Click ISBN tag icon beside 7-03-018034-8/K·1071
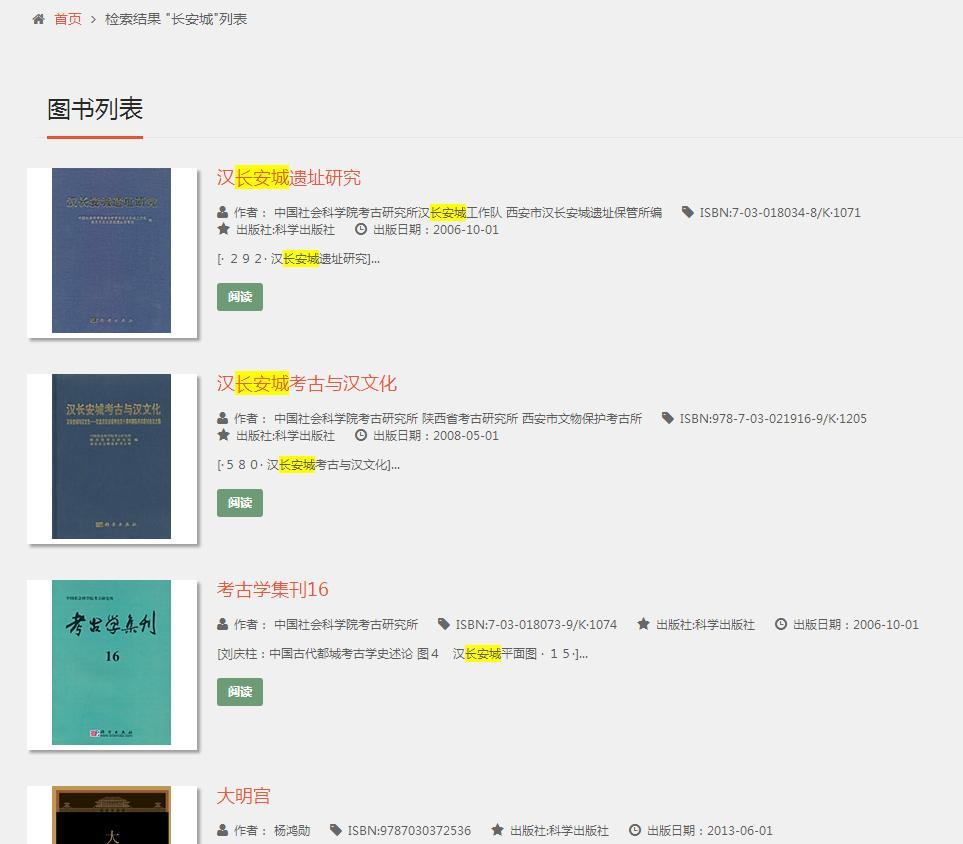Viewport: 963px width, 844px height. 688,213
